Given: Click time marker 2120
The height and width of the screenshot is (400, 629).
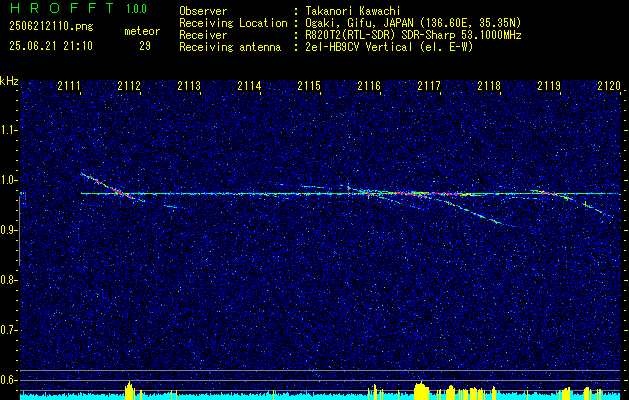Looking at the screenshot, I should point(609,86).
